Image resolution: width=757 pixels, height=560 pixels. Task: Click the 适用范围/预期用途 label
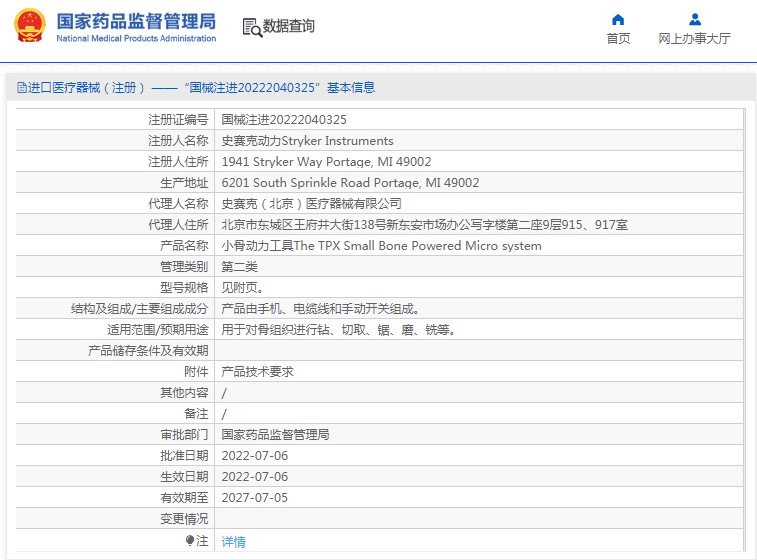coord(158,330)
